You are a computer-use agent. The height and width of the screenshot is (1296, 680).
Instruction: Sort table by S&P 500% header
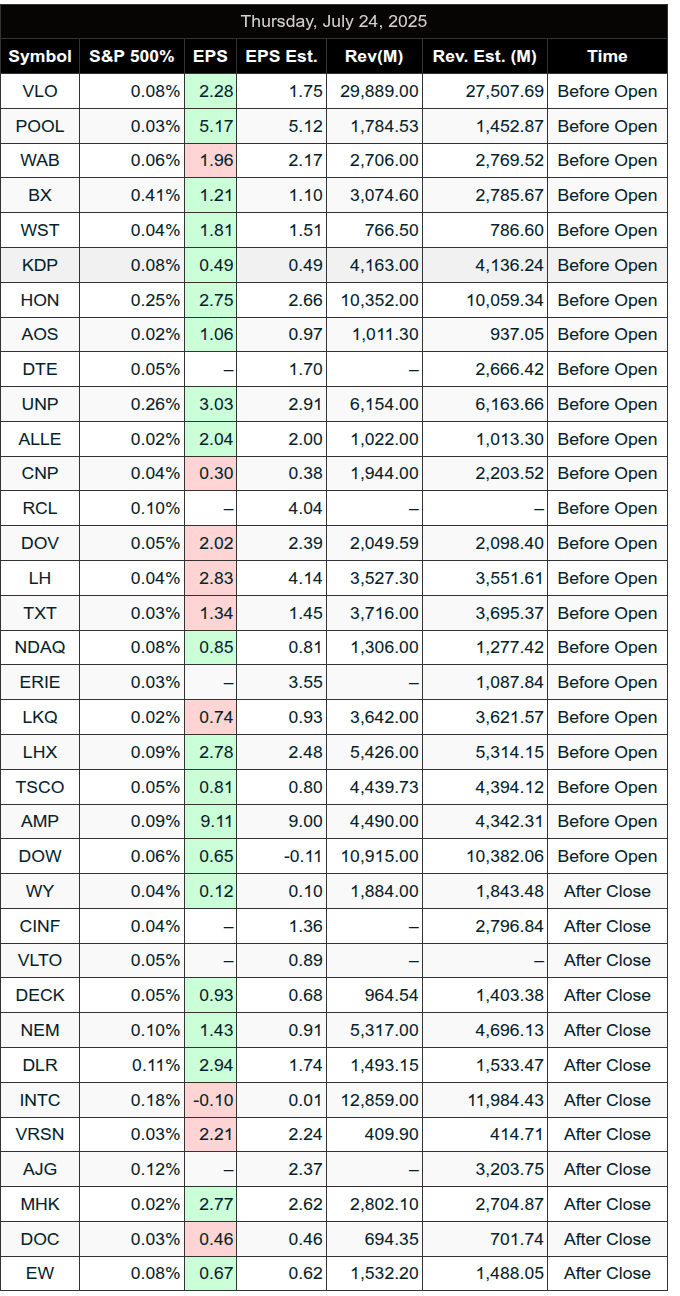132,56
